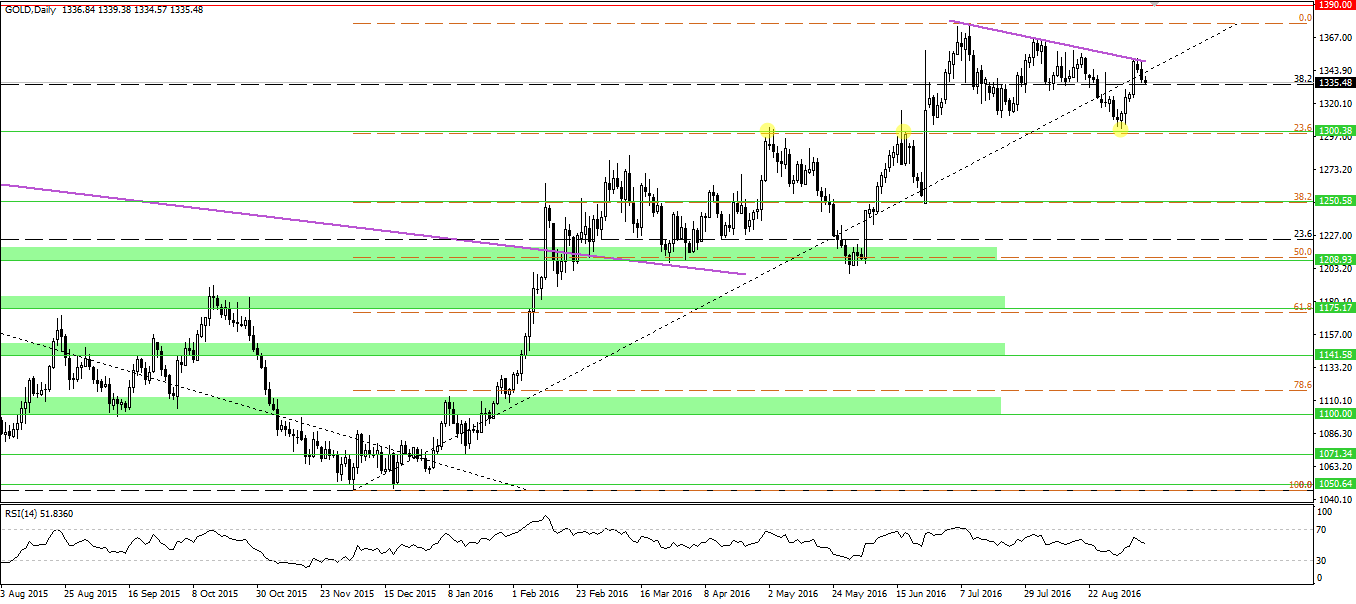Select the yellow circle at late-August low
This screenshot has height=604, width=1356.
pyautogui.click(x=1121, y=131)
